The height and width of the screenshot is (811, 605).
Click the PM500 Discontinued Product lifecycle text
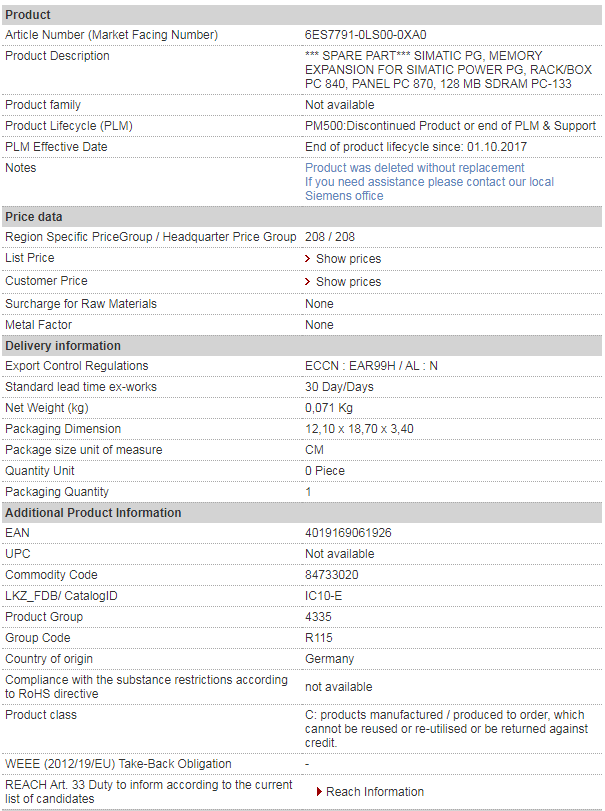pos(450,126)
